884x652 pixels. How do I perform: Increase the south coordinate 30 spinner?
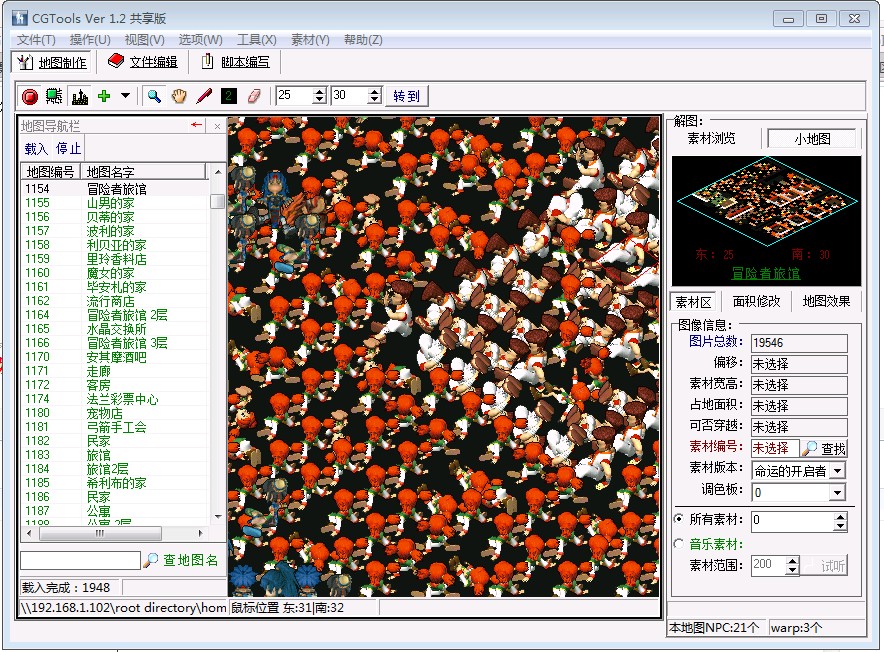tap(374, 91)
